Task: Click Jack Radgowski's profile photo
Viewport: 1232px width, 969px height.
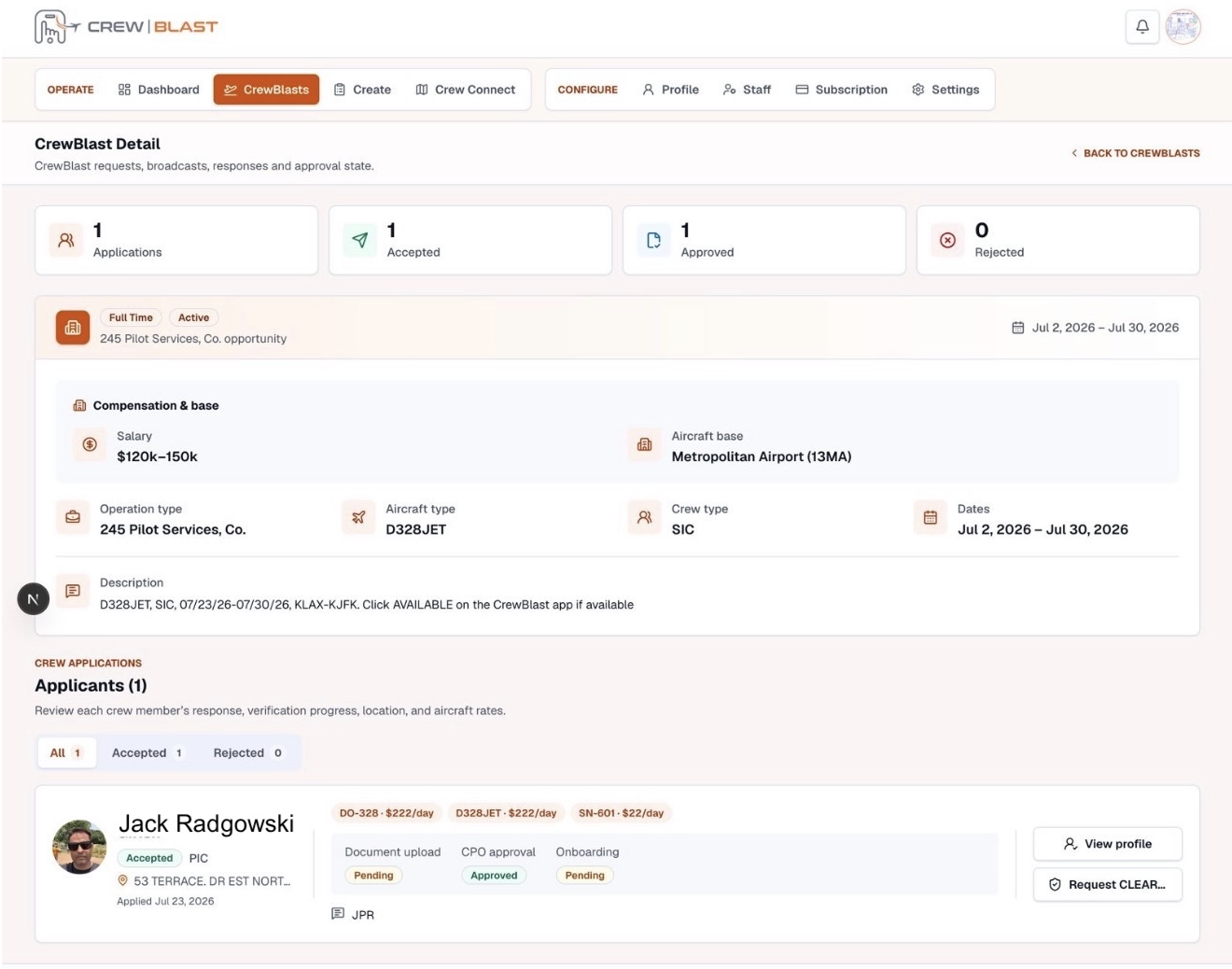Action: pos(79,847)
